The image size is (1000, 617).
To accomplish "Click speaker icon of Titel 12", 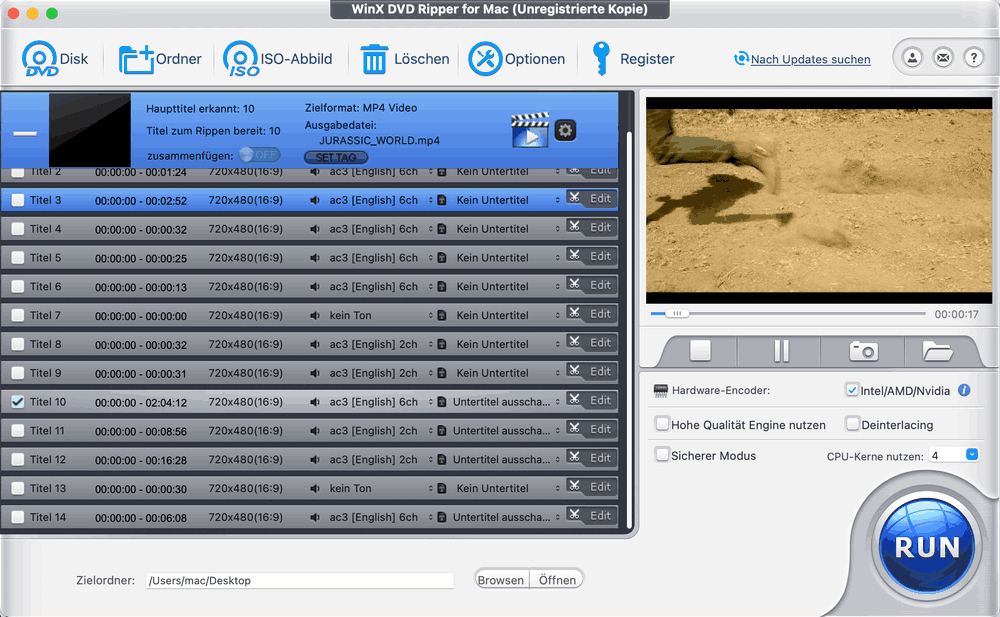I will tap(314, 459).
